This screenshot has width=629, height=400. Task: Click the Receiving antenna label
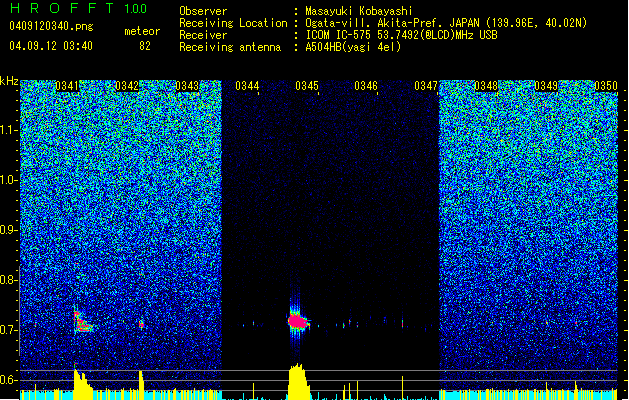click(230, 47)
